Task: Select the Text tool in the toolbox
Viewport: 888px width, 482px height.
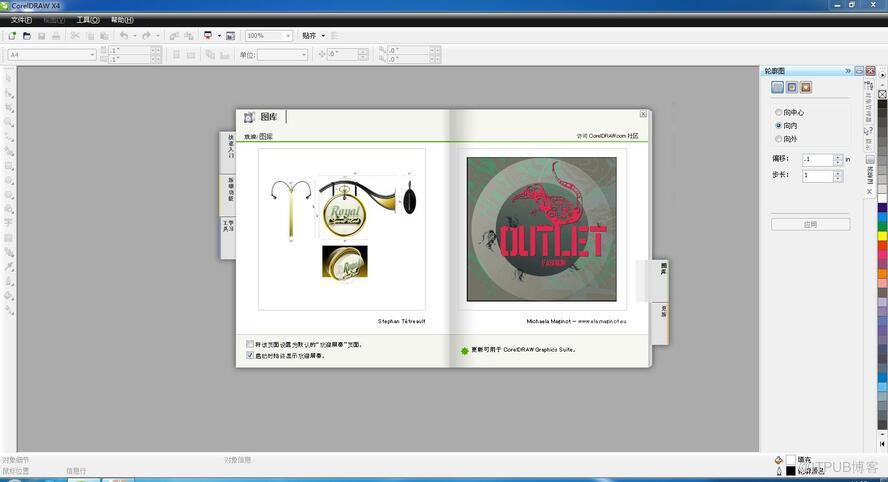Action: 9,223
